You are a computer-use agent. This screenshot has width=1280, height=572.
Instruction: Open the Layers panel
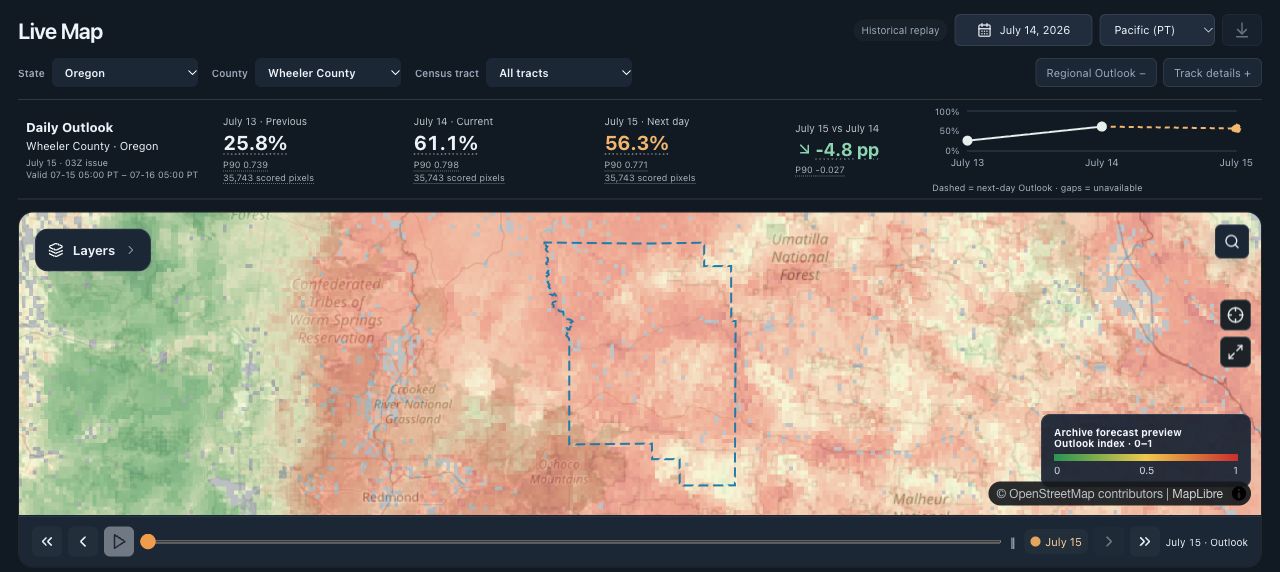pyautogui.click(x=93, y=250)
